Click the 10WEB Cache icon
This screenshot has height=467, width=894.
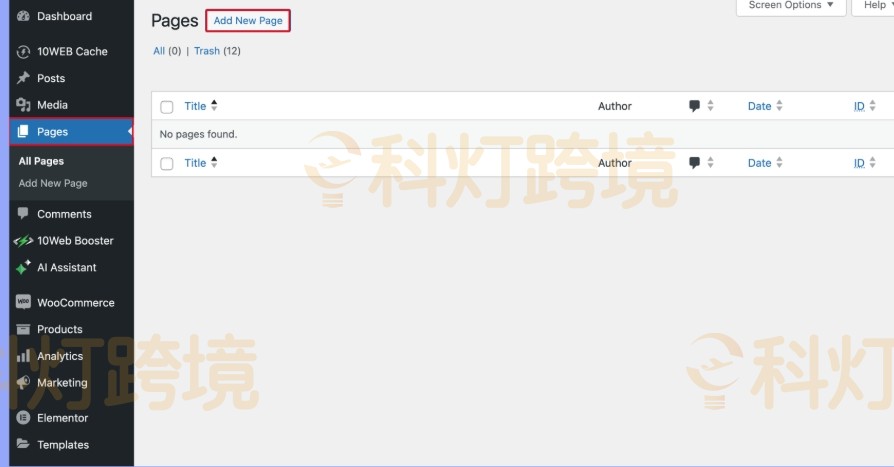(x=23, y=51)
